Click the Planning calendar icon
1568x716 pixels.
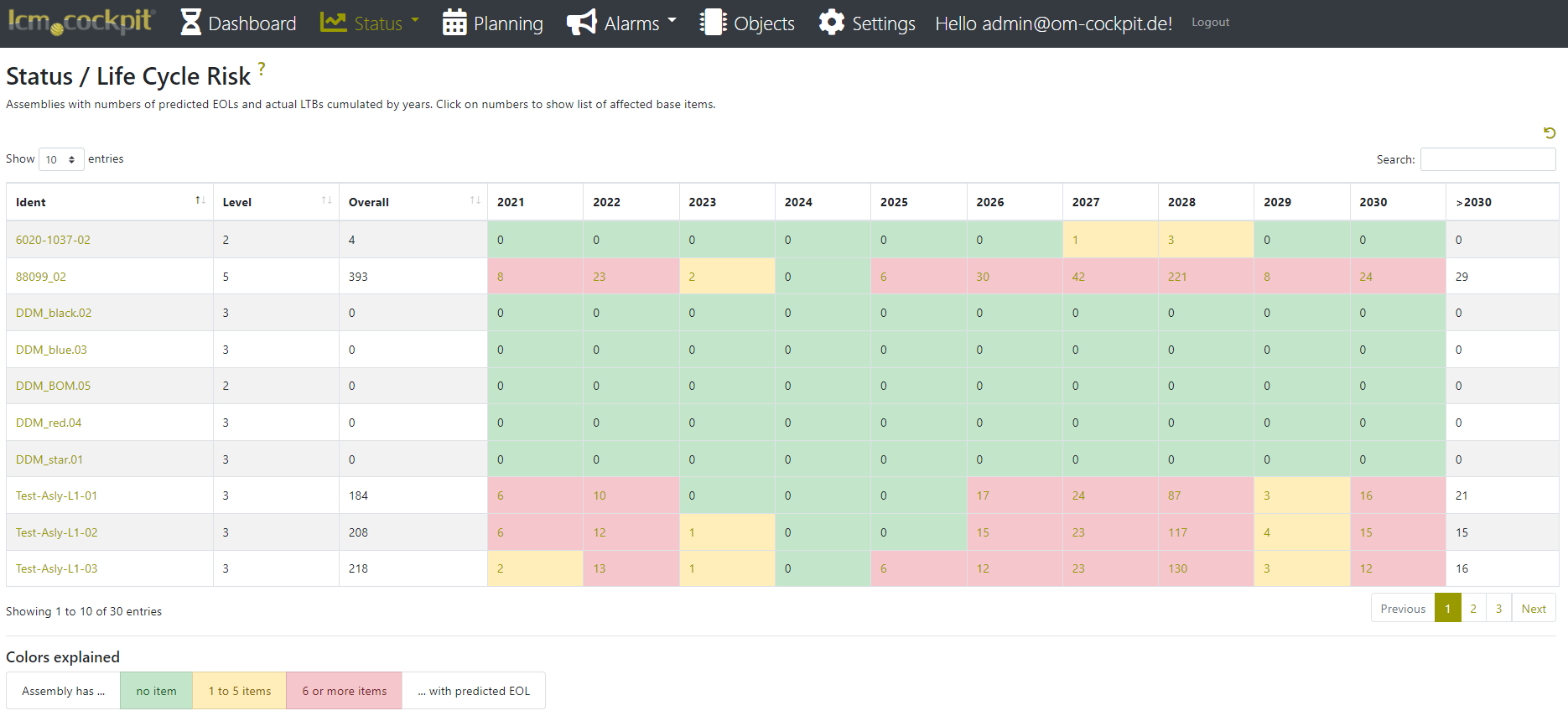[454, 23]
